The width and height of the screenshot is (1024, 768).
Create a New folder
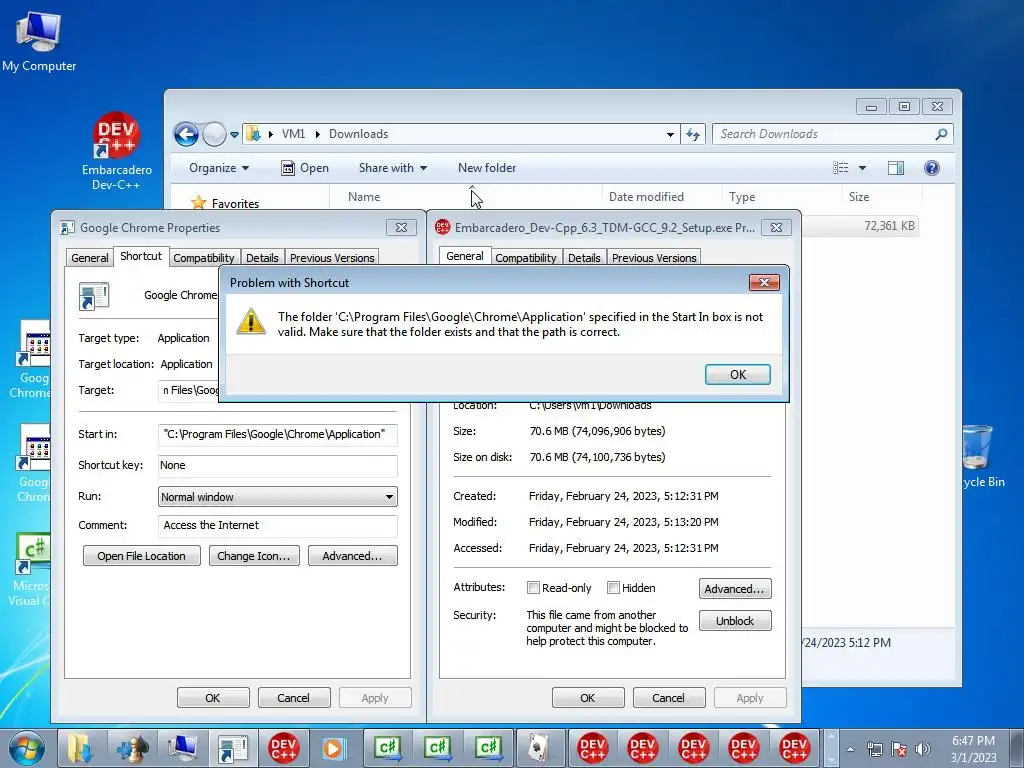487,168
